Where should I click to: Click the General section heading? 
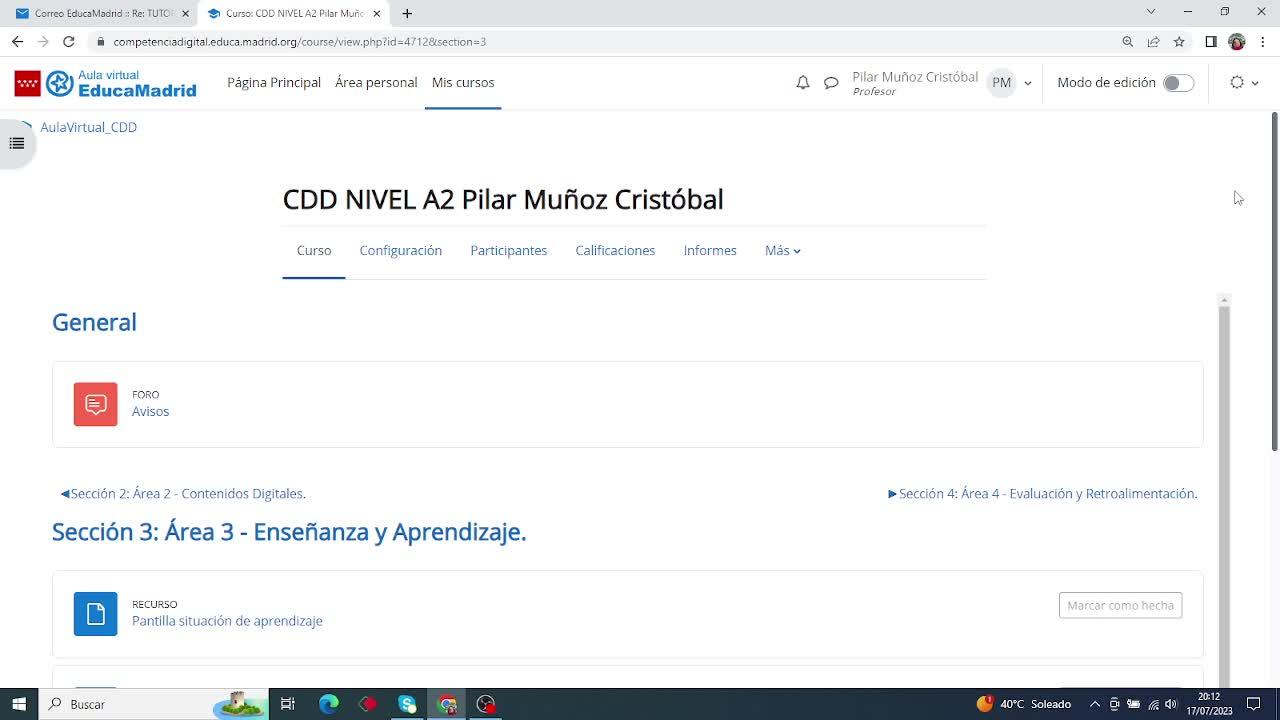pos(94,322)
